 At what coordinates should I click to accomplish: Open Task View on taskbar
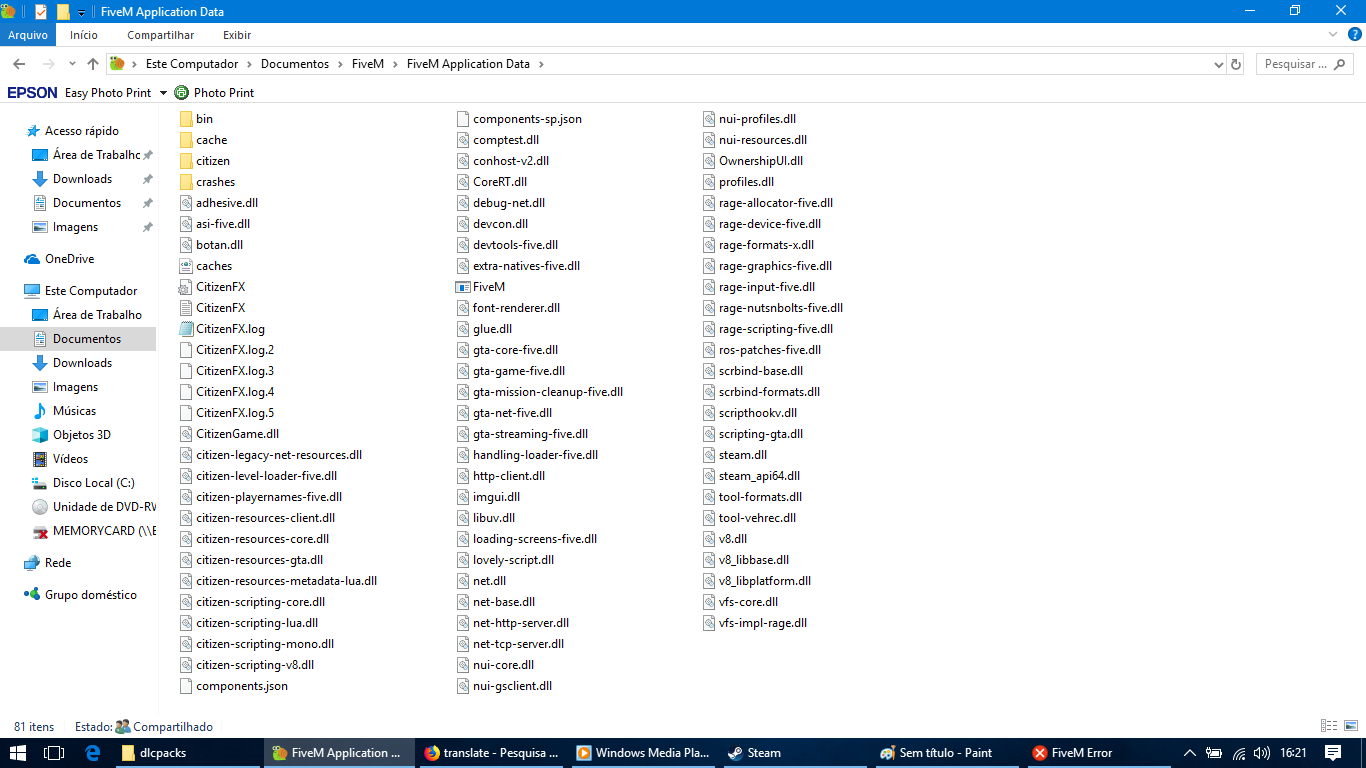pyautogui.click(x=54, y=753)
